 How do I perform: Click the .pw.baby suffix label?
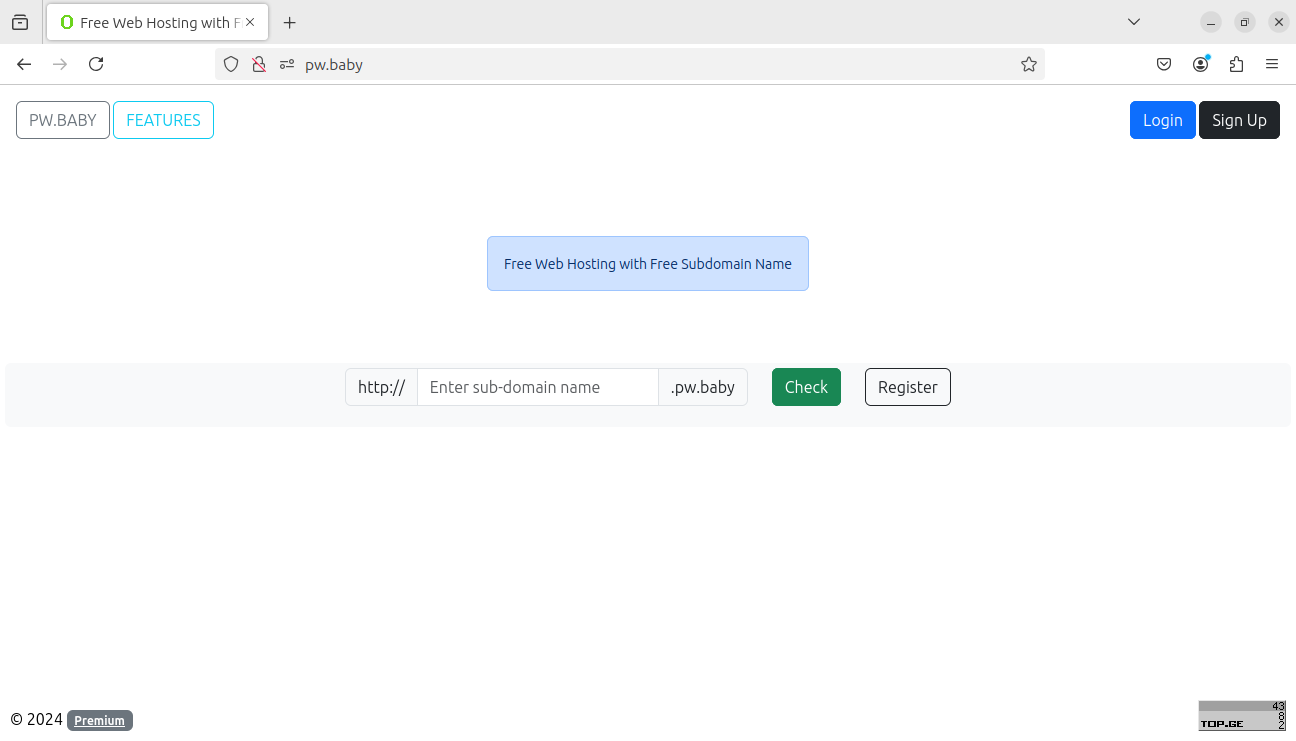point(703,387)
